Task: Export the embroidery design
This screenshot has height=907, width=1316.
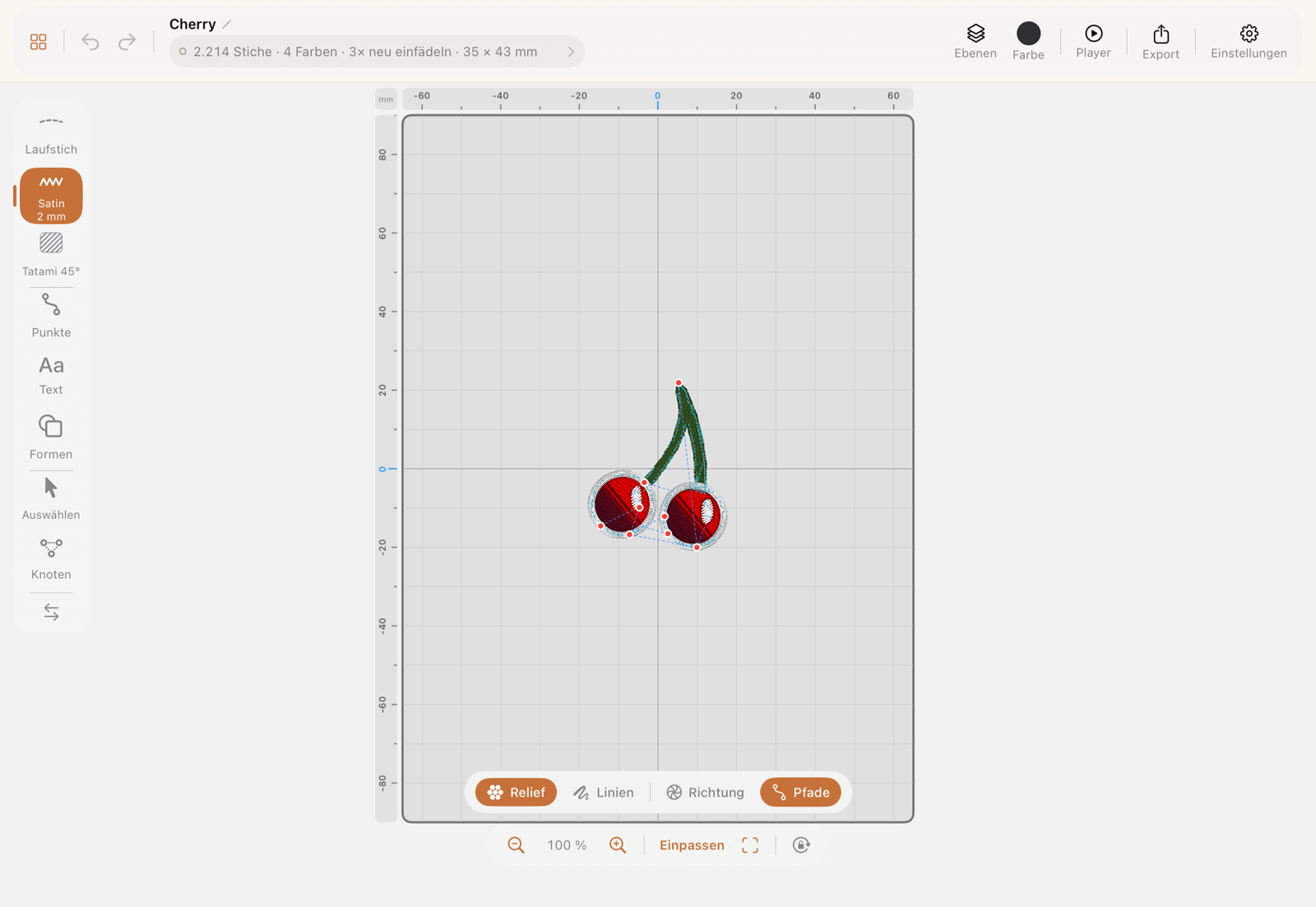Action: (1161, 41)
